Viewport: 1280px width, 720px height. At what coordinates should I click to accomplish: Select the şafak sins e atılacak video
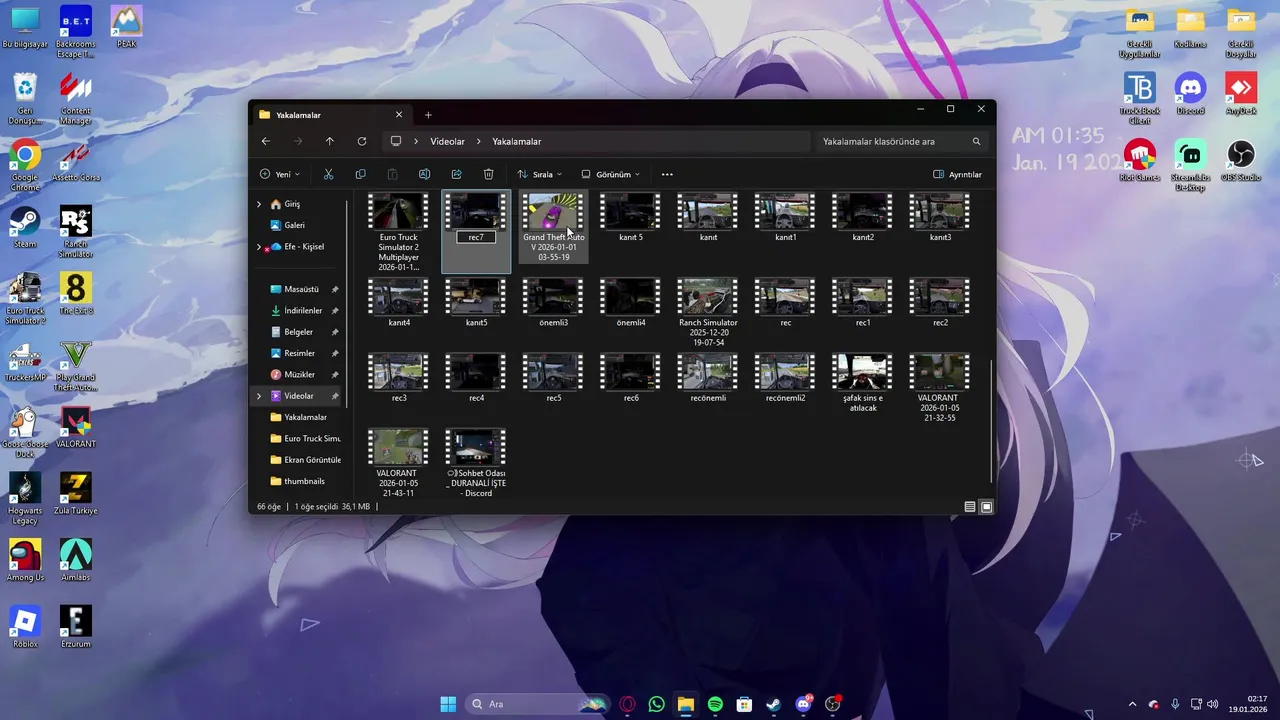[x=863, y=384]
